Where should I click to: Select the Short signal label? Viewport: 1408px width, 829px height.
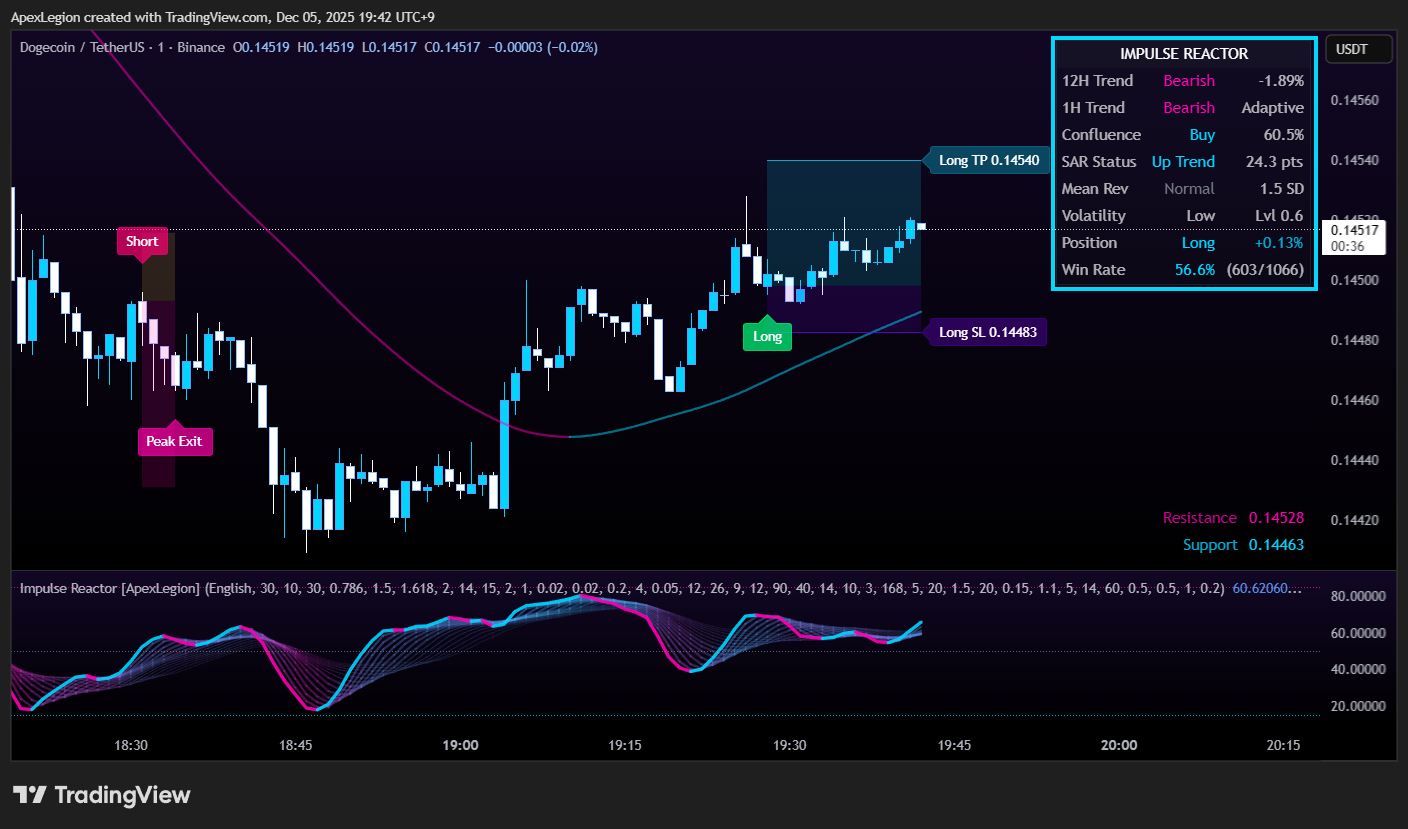pyautogui.click(x=142, y=241)
